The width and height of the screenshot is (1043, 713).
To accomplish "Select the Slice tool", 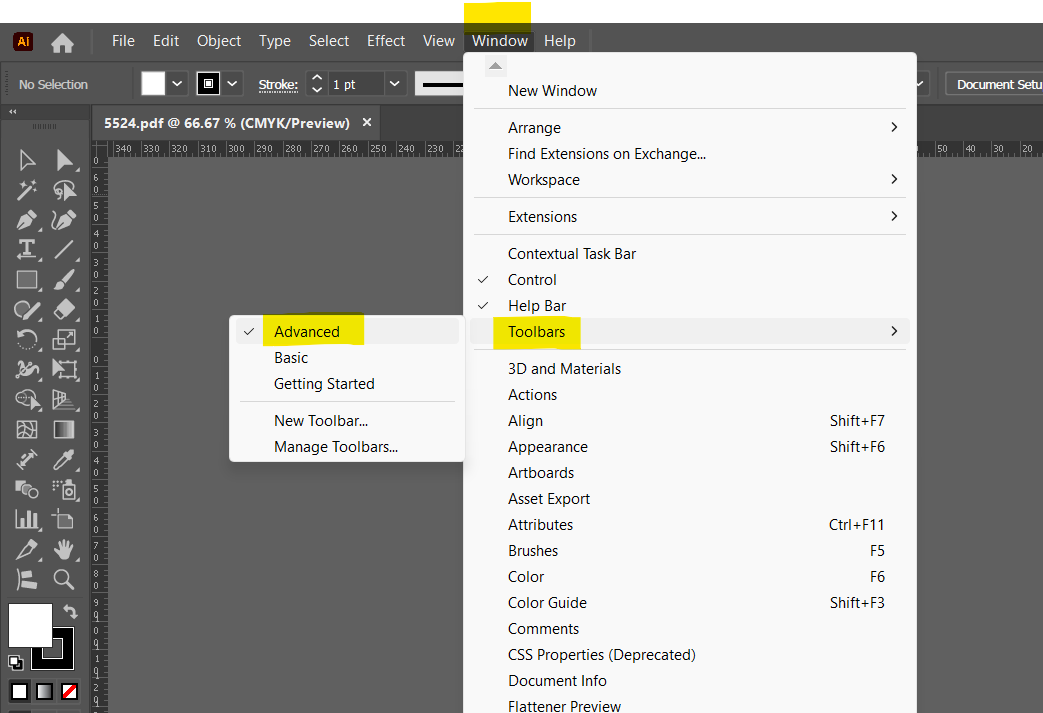I will [27, 549].
